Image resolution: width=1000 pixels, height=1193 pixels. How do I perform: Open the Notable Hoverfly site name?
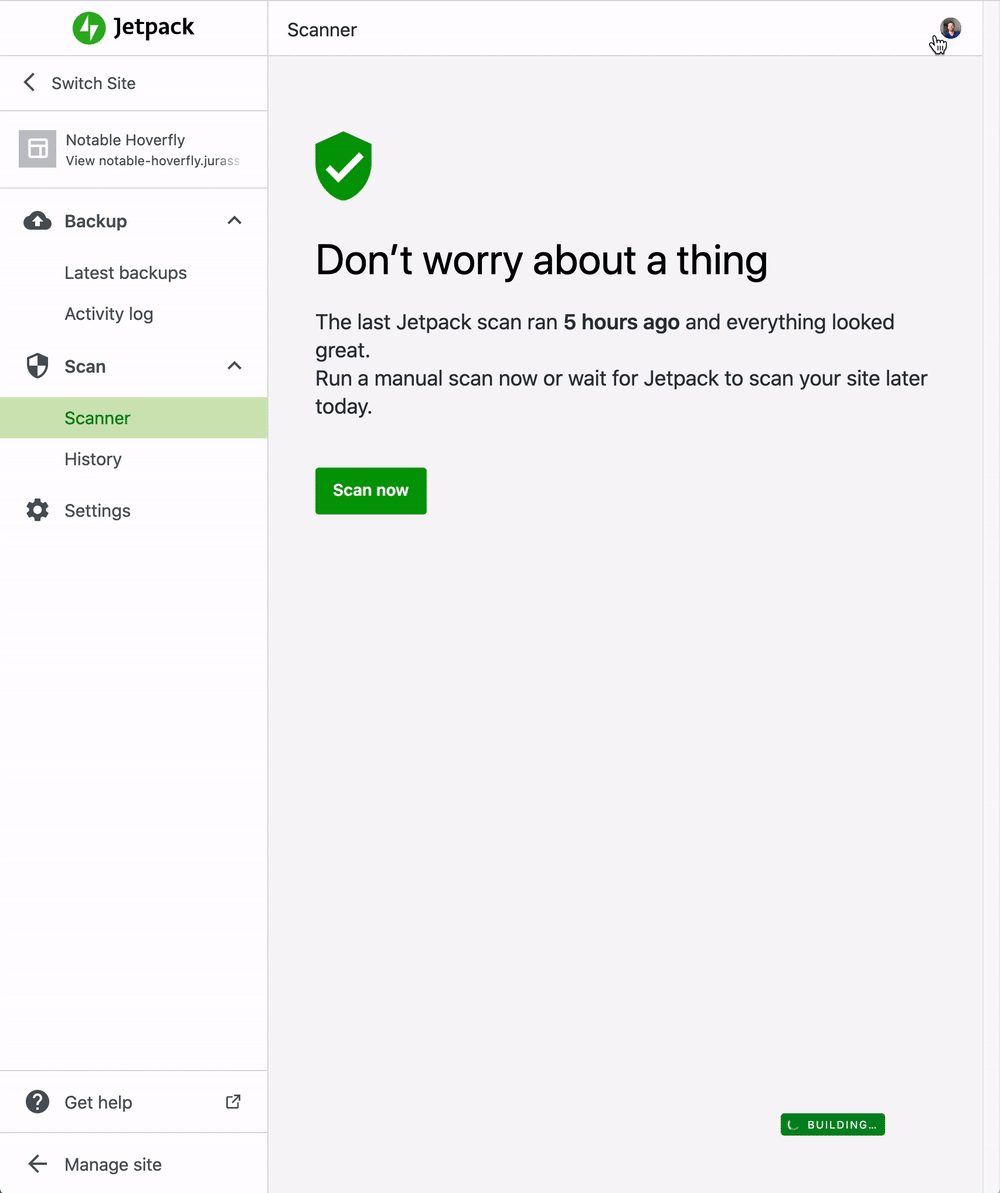(x=125, y=140)
